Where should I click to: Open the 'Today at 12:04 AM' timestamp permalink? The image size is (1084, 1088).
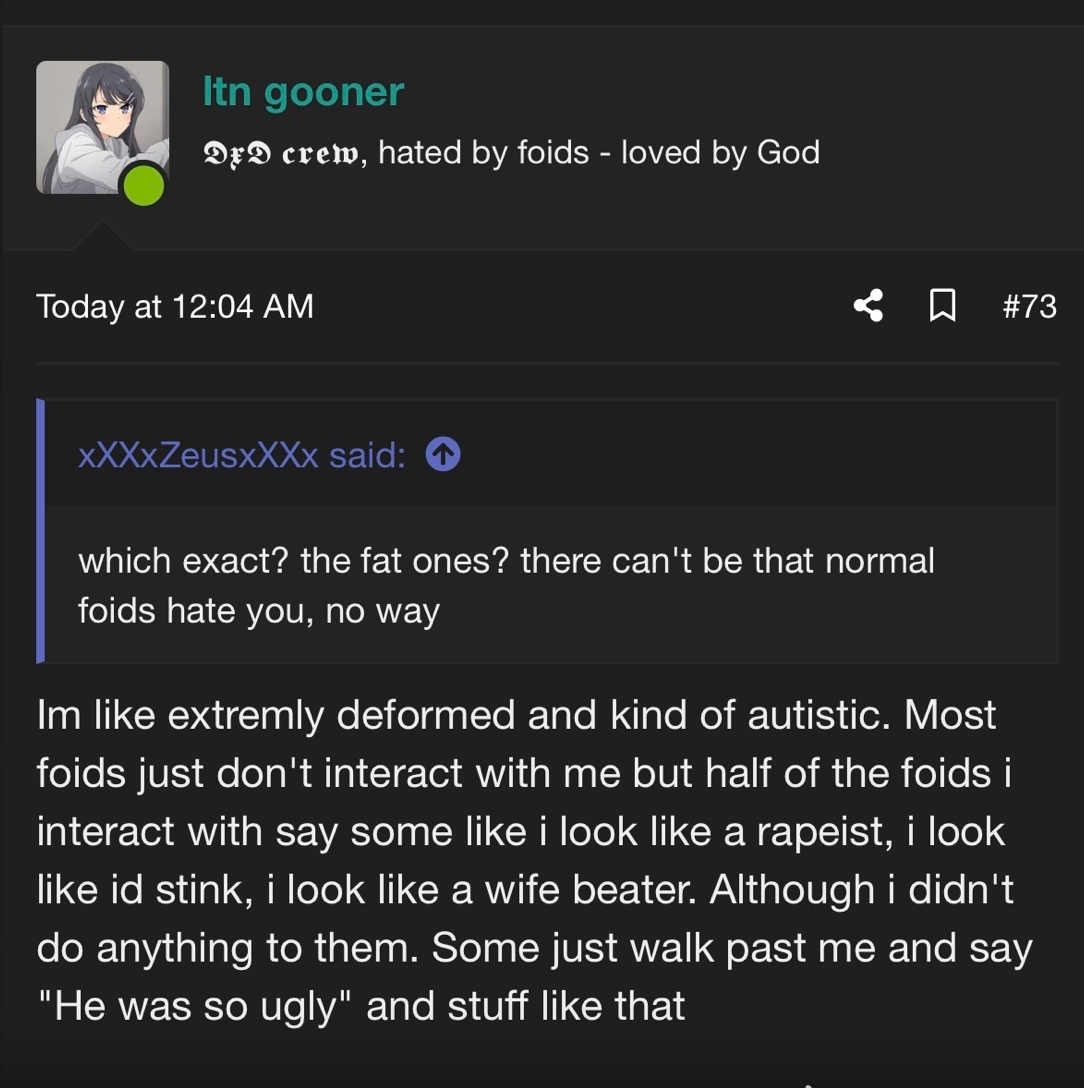175,306
